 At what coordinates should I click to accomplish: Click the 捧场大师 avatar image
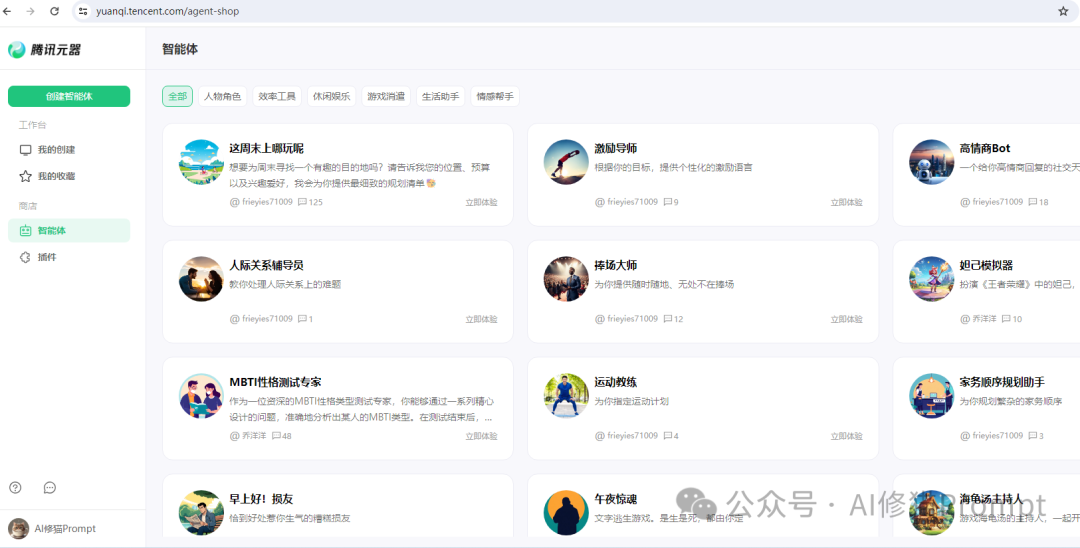566,279
